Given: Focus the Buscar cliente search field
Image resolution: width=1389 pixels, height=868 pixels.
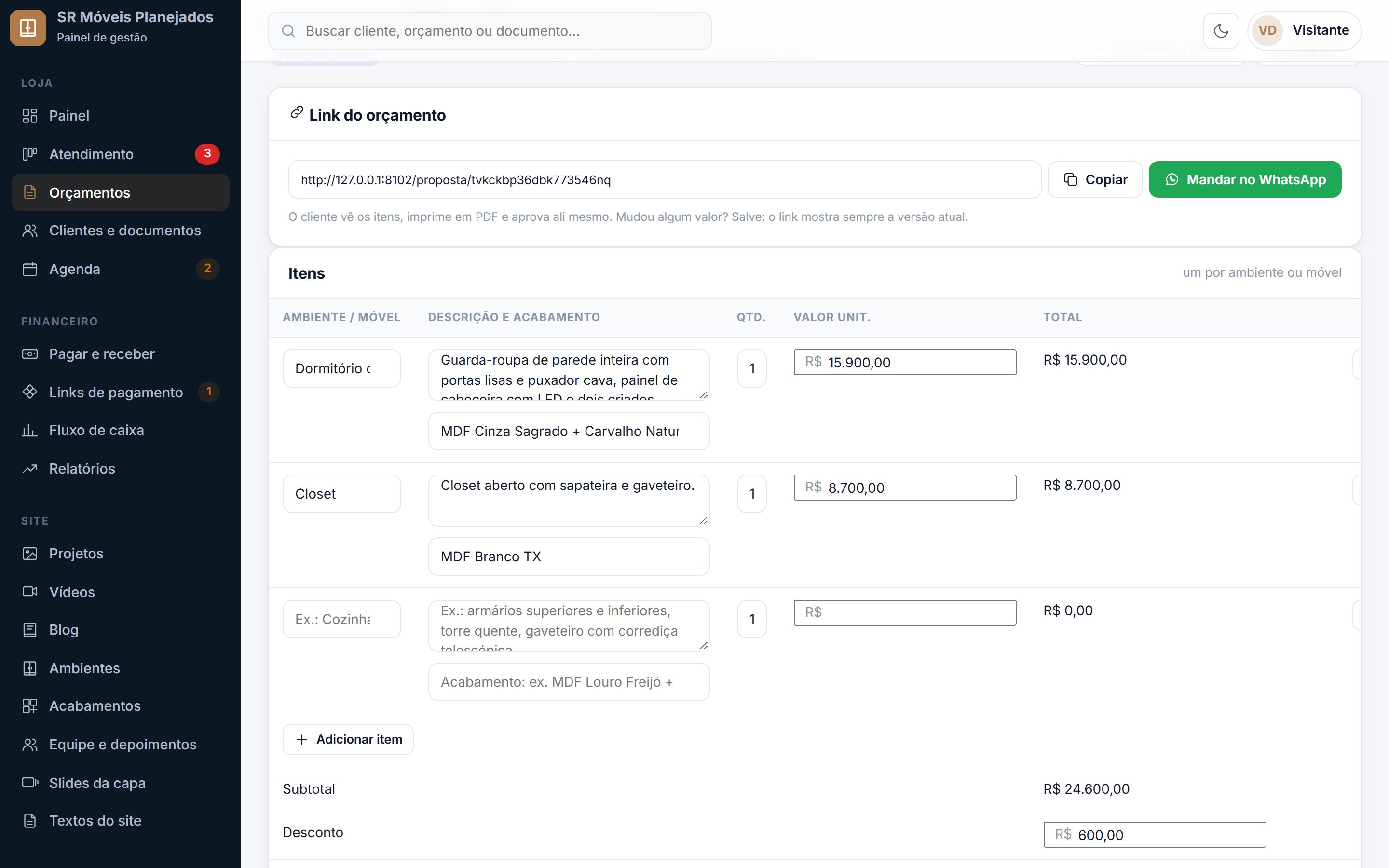Looking at the screenshot, I should tap(490, 31).
